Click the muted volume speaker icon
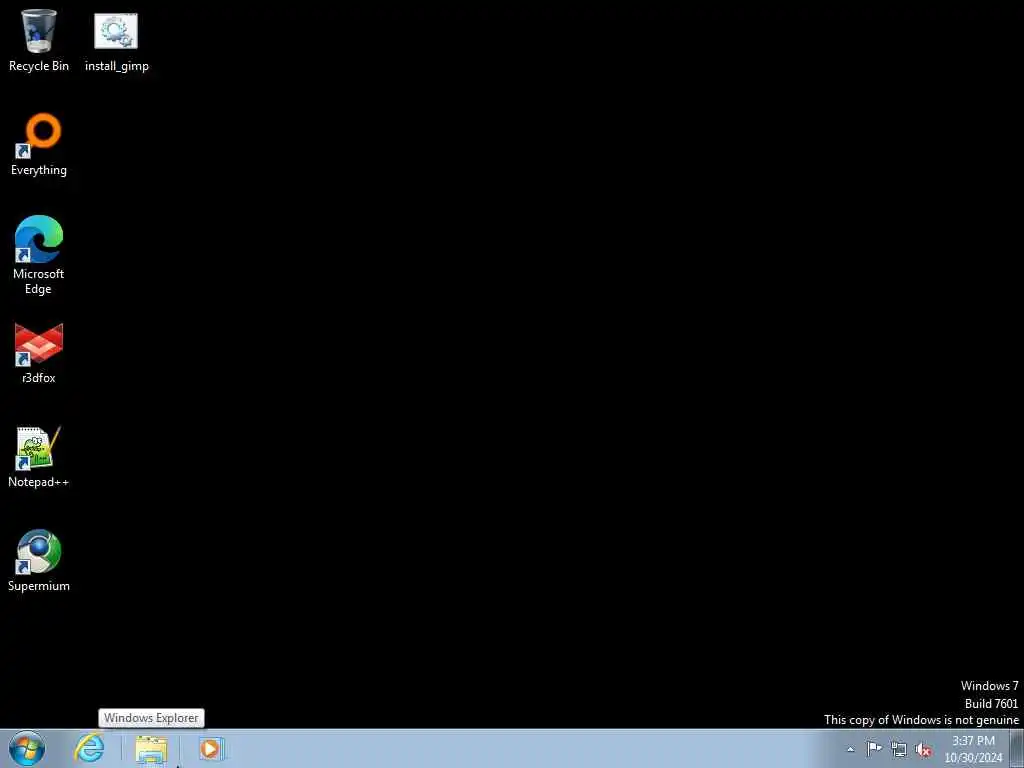The width and height of the screenshot is (1024, 768). 923,750
